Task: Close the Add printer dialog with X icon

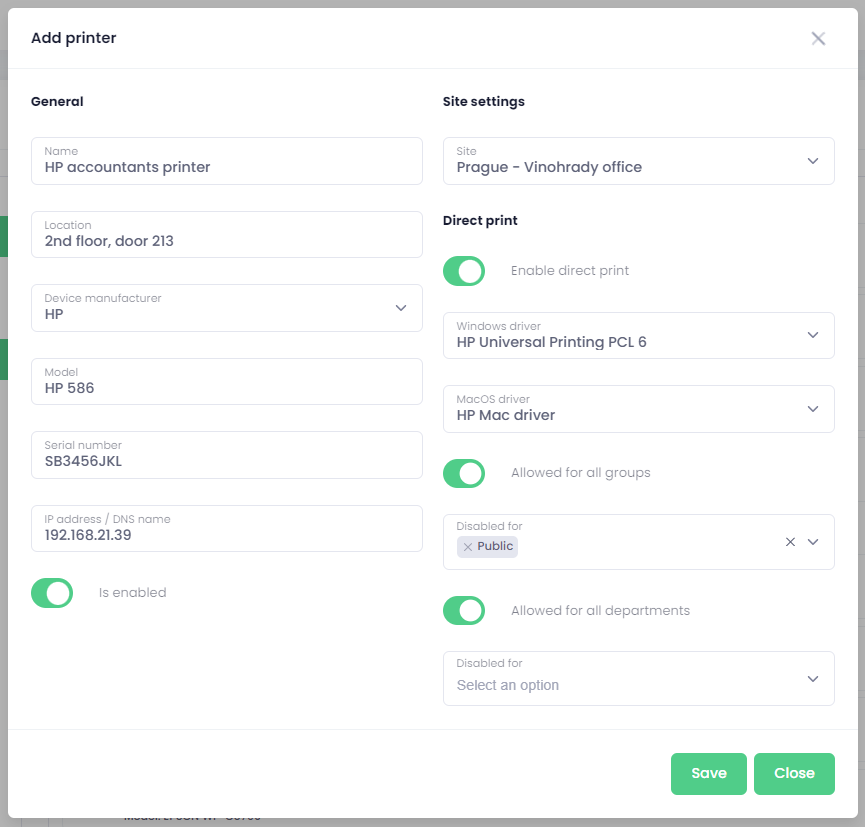Action: click(818, 38)
